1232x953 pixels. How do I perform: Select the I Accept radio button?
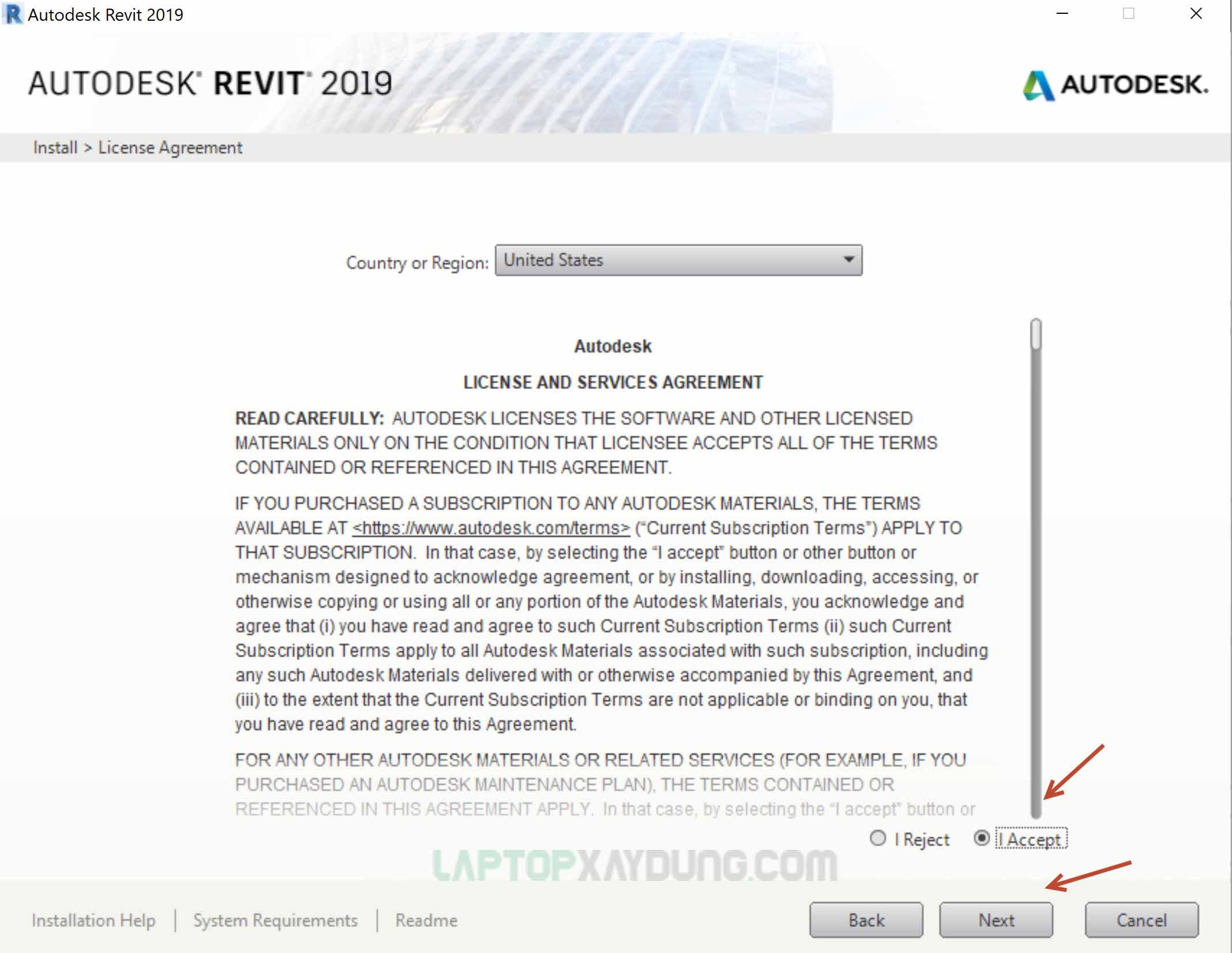[982, 839]
